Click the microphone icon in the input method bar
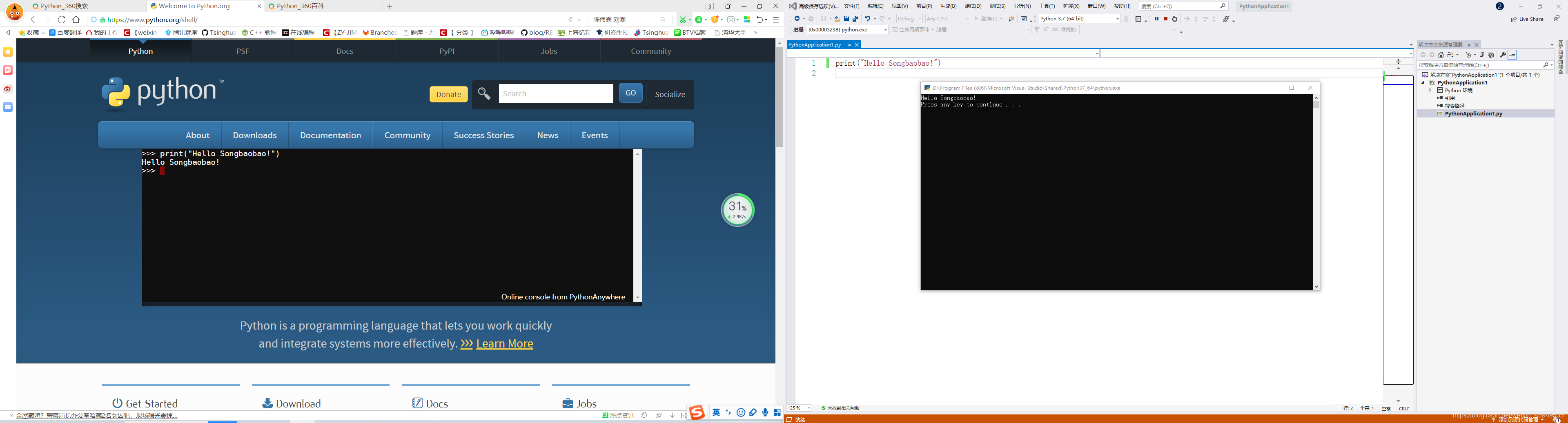The image size is (1568, 423). (x=765, y=413)
